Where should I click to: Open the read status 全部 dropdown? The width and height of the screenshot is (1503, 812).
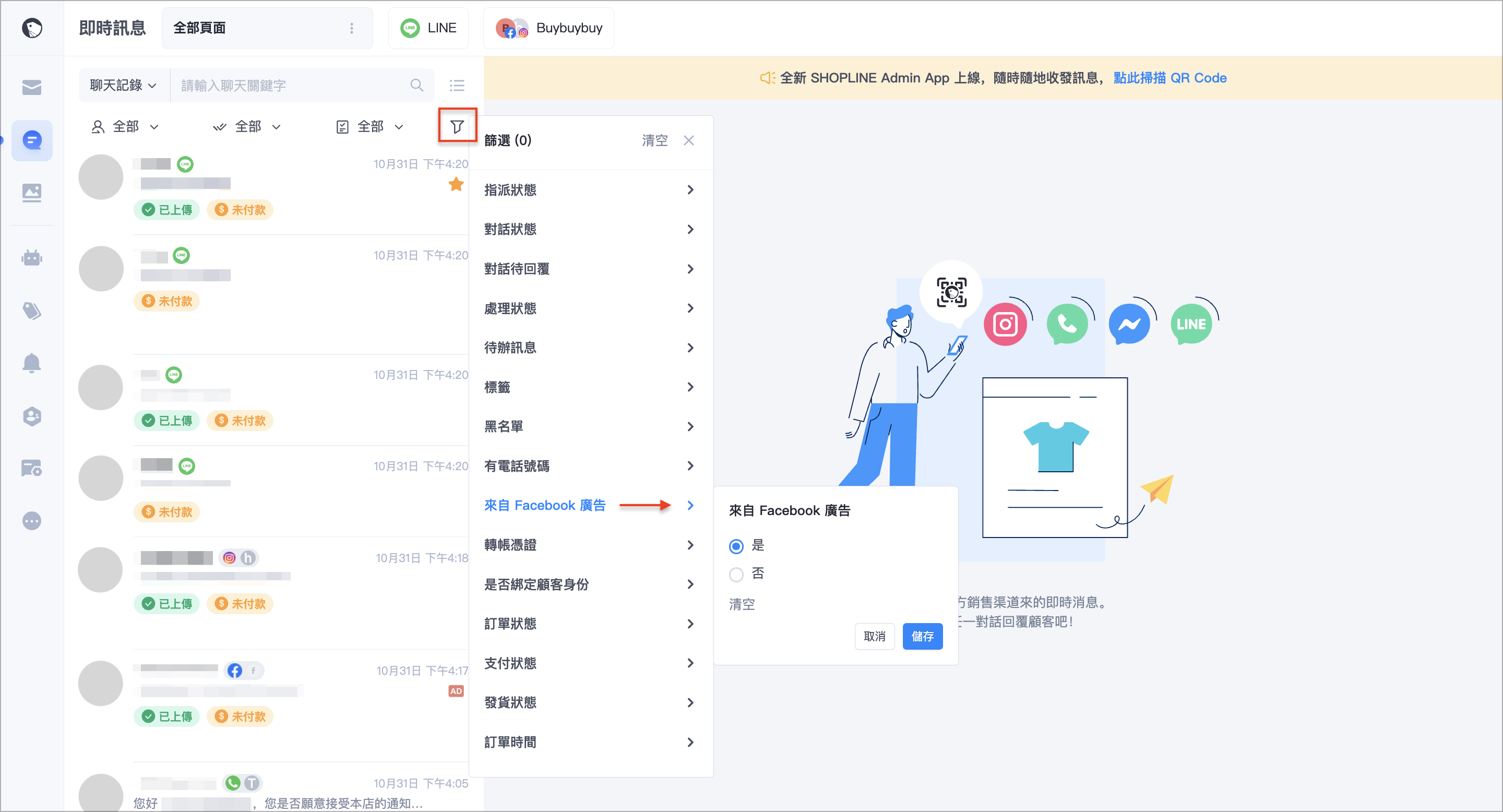coord(247,126)
